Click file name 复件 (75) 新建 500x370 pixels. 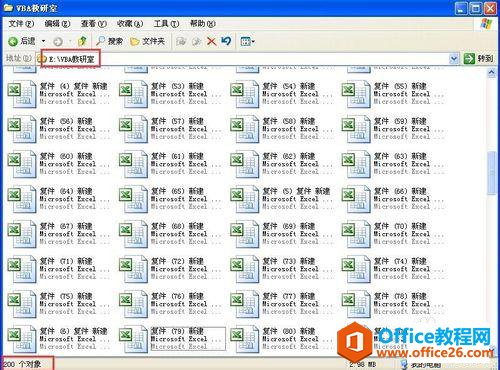[x=66, y=296]
